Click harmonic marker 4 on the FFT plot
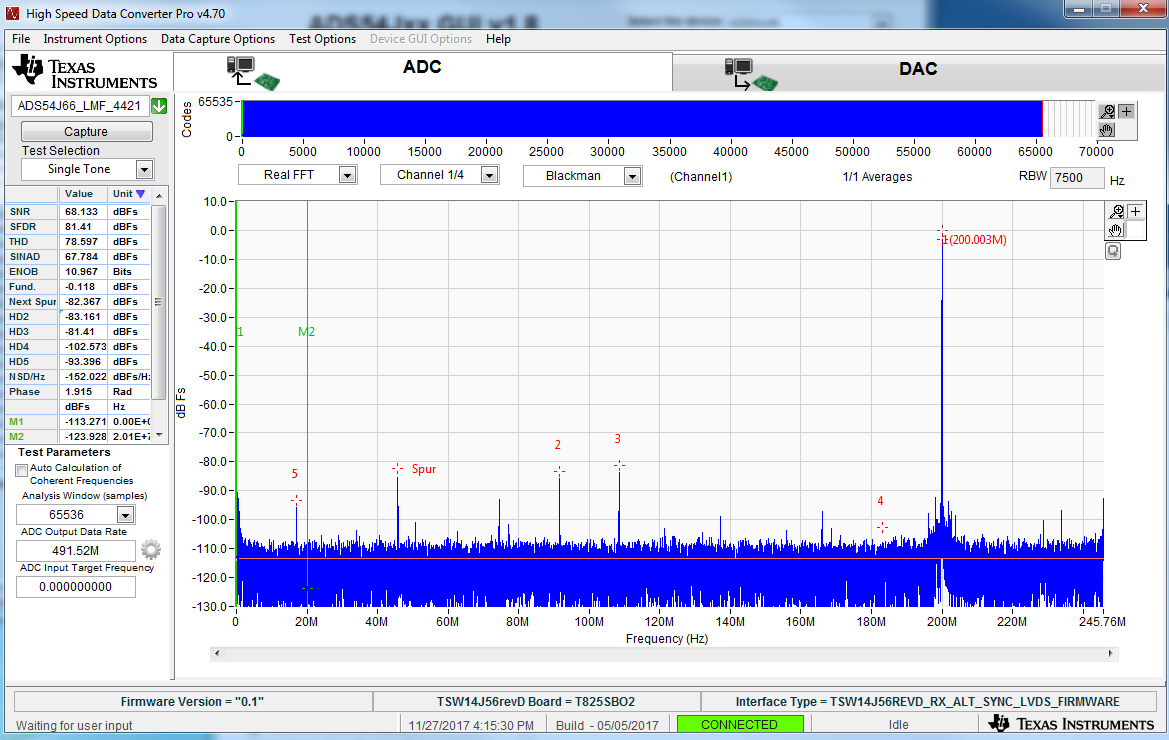 pos(882,528)
